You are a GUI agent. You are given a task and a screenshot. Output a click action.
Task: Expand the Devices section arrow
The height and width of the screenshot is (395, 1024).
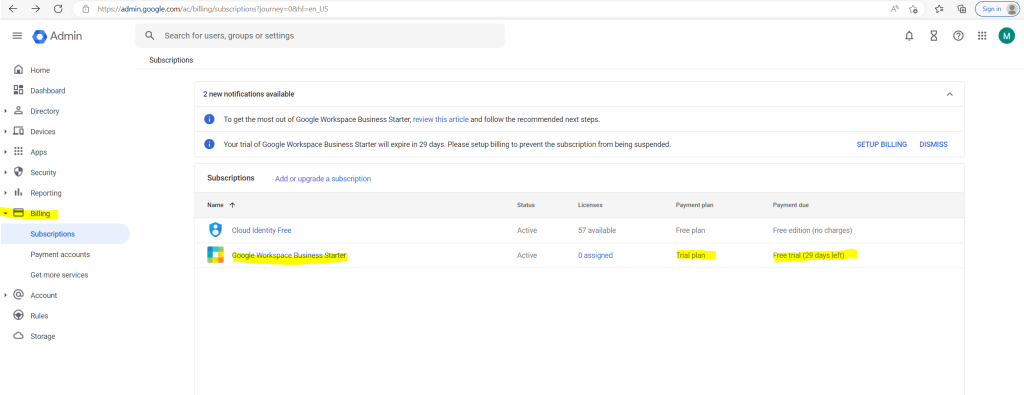click(x=5, y=132)
